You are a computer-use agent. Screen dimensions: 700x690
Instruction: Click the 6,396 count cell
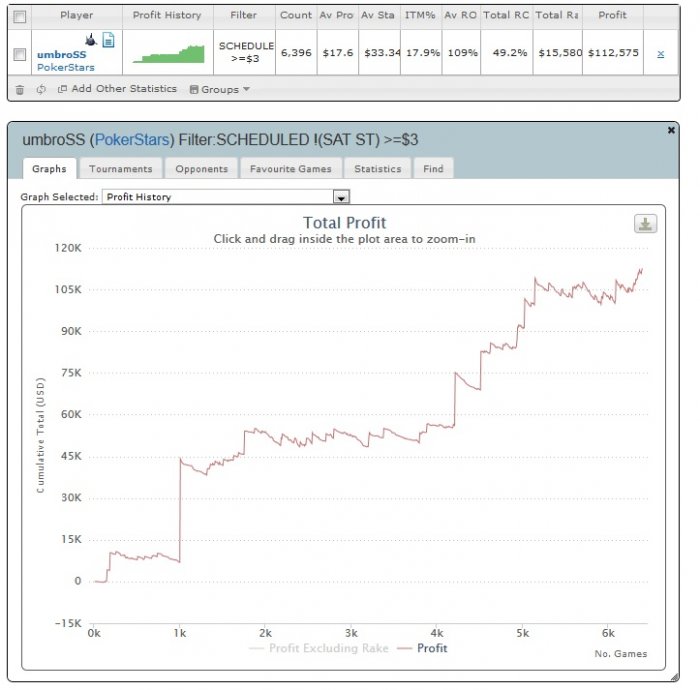[296, 53]
